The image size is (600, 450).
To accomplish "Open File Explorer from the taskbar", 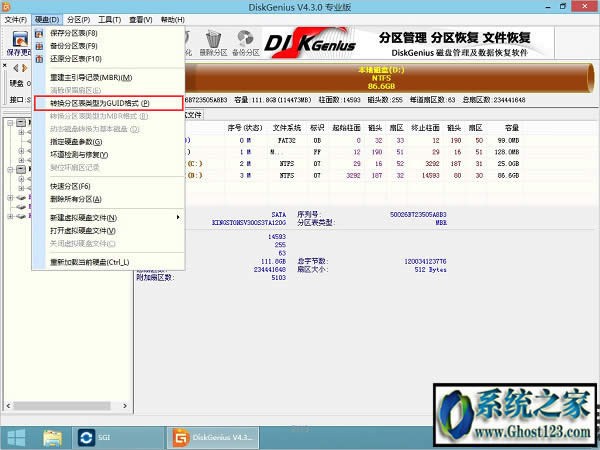I will [53, 436].
